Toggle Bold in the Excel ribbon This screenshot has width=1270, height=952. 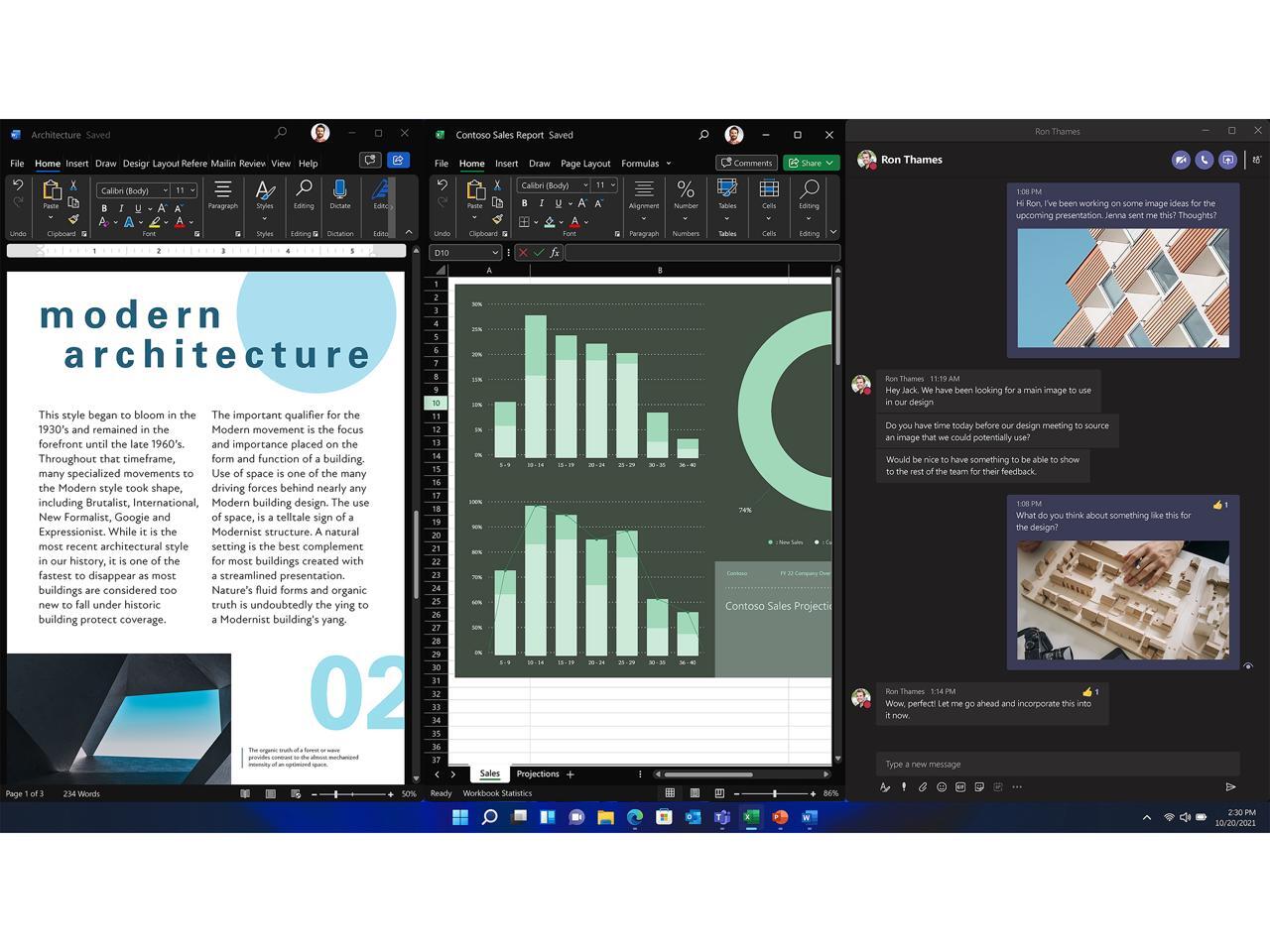click(524, 203)
